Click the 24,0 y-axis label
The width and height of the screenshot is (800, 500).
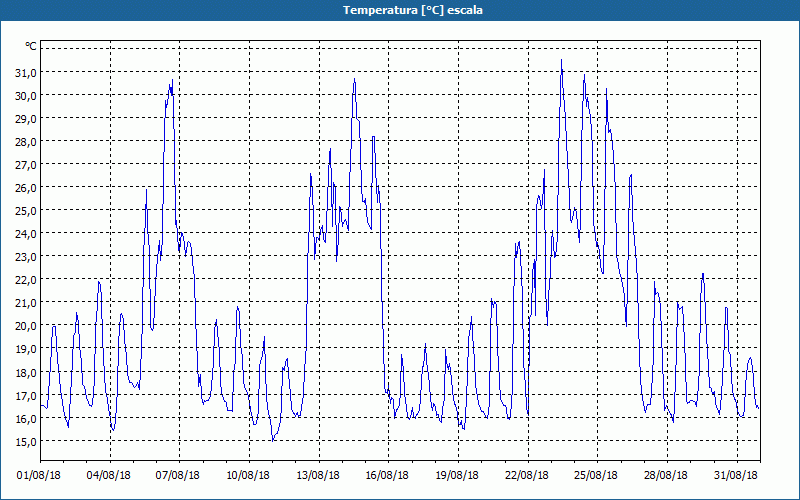(x=26, y=234)
